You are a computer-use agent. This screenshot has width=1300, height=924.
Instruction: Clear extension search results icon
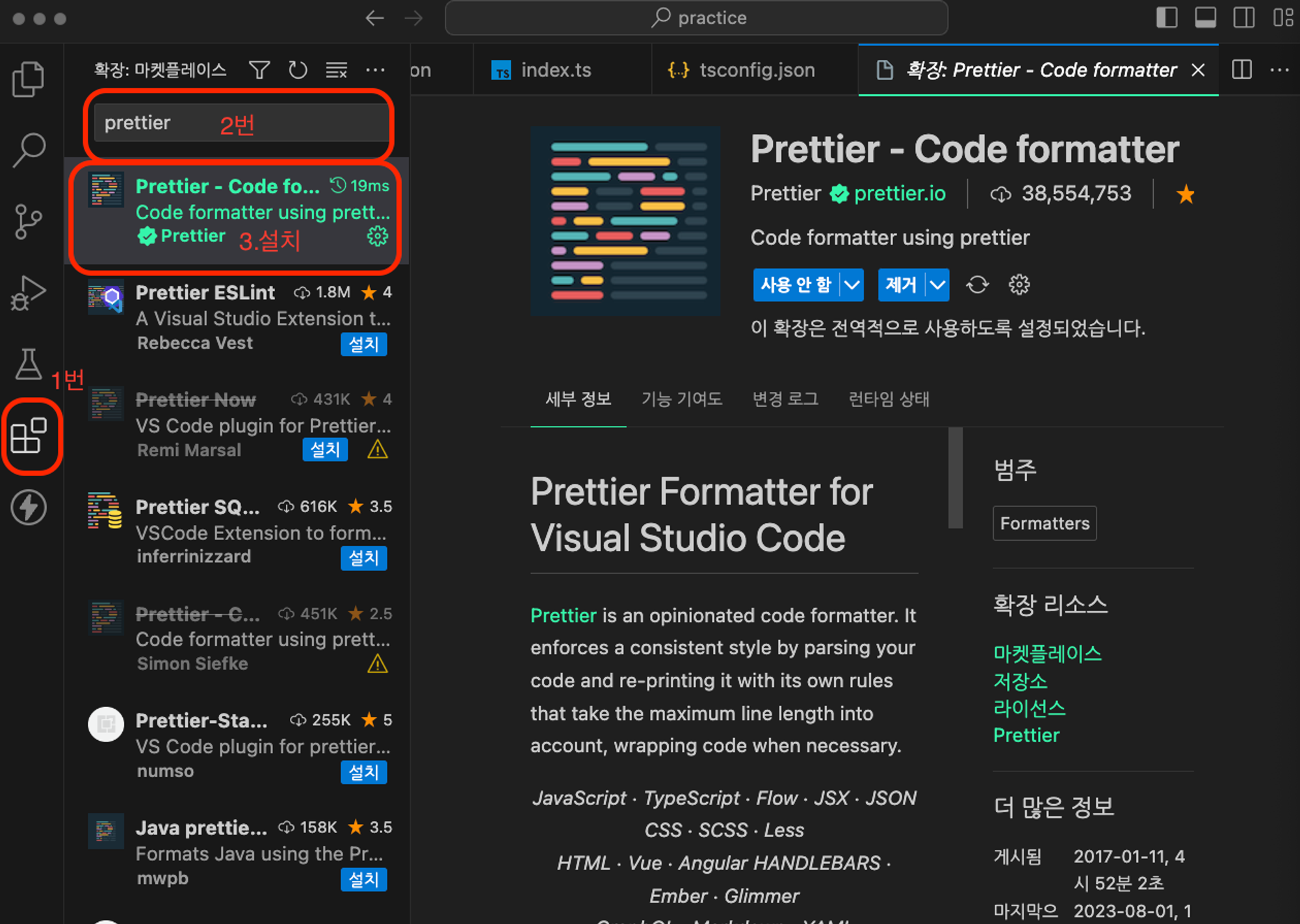click(x=337, y=70)
